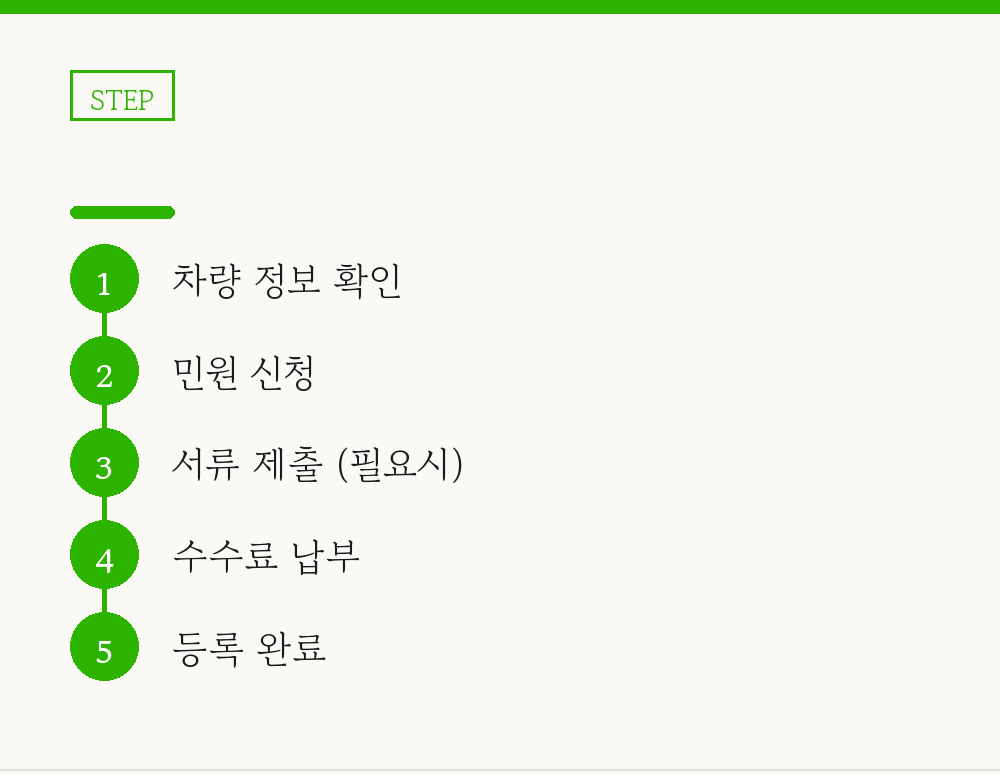Click the green top header stripe

pyautogui.click(x=500, y=7)
